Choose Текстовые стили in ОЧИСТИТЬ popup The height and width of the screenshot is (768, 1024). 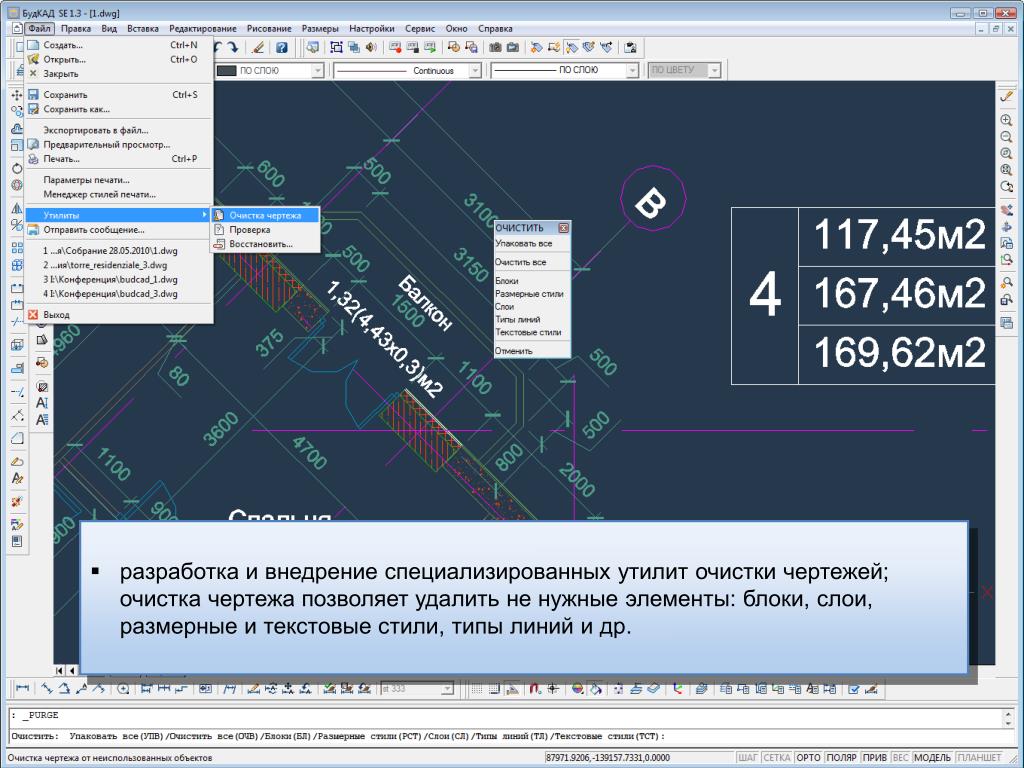point(532,332)
